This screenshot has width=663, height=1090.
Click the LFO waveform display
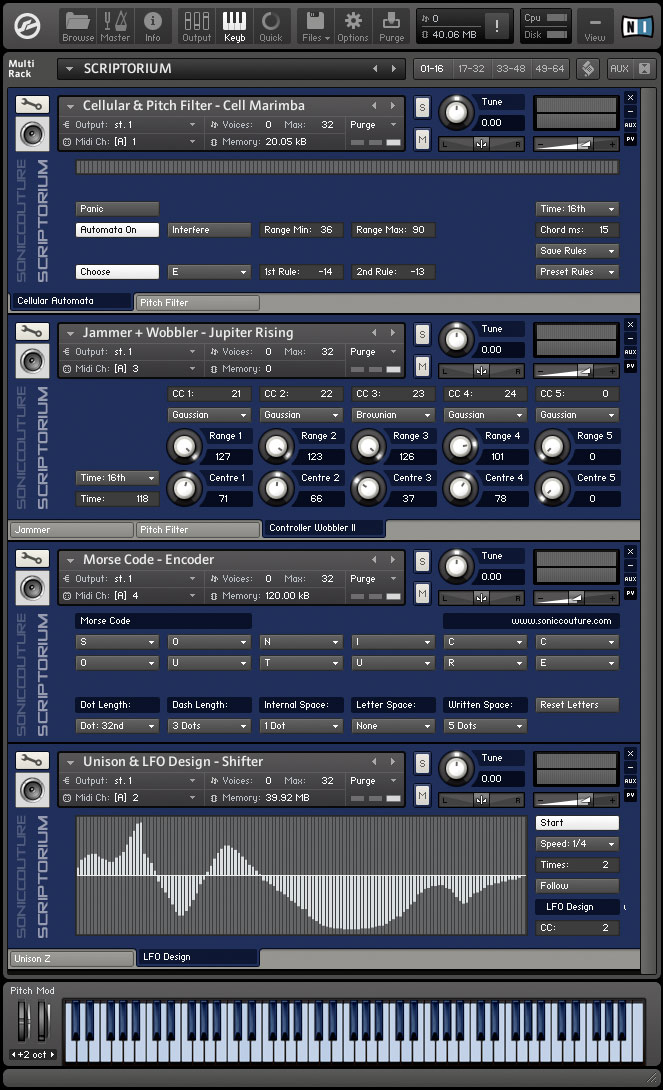[301, 876]
